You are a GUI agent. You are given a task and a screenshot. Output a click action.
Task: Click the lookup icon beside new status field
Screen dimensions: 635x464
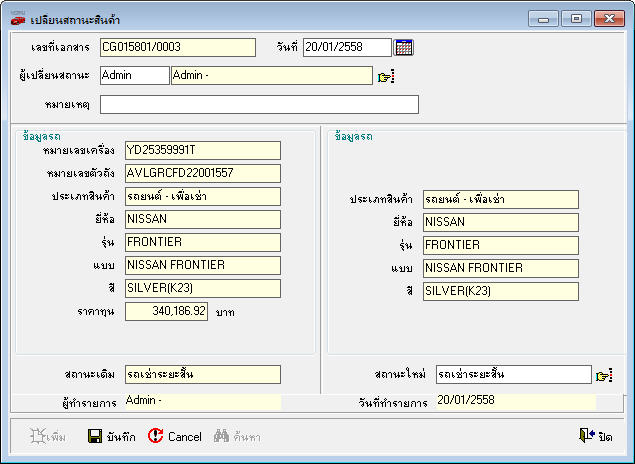604,375
